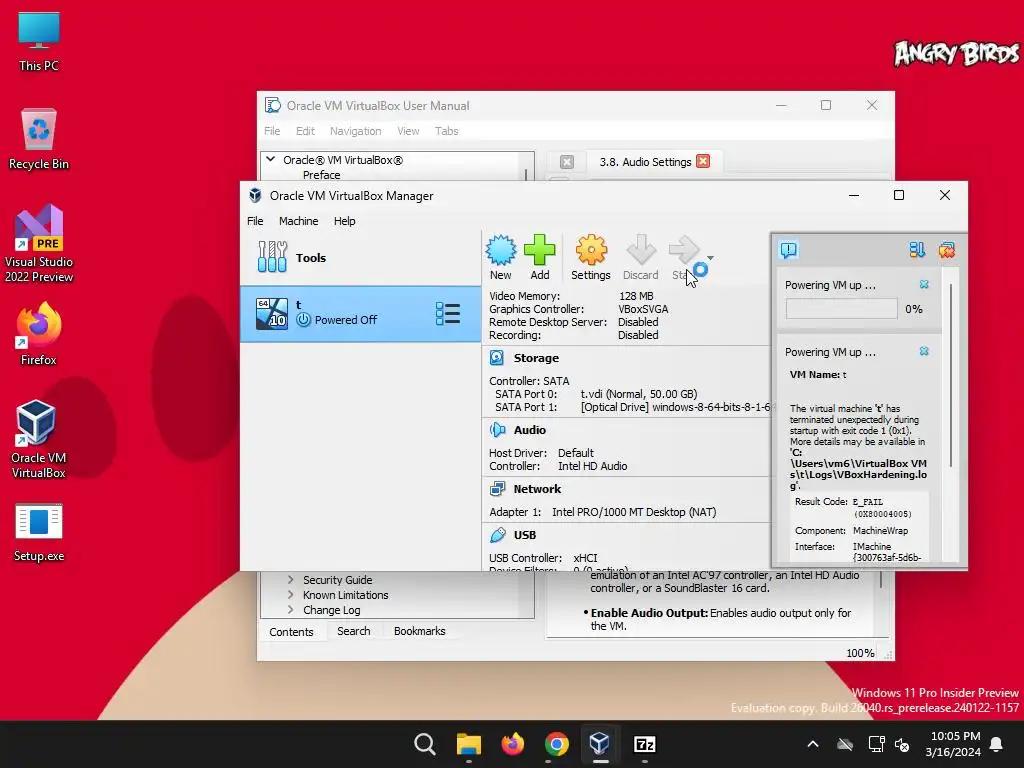Collapse the Oracle VM VirtualBox tree node
1024x768 pixels.
tap(270, 159)
